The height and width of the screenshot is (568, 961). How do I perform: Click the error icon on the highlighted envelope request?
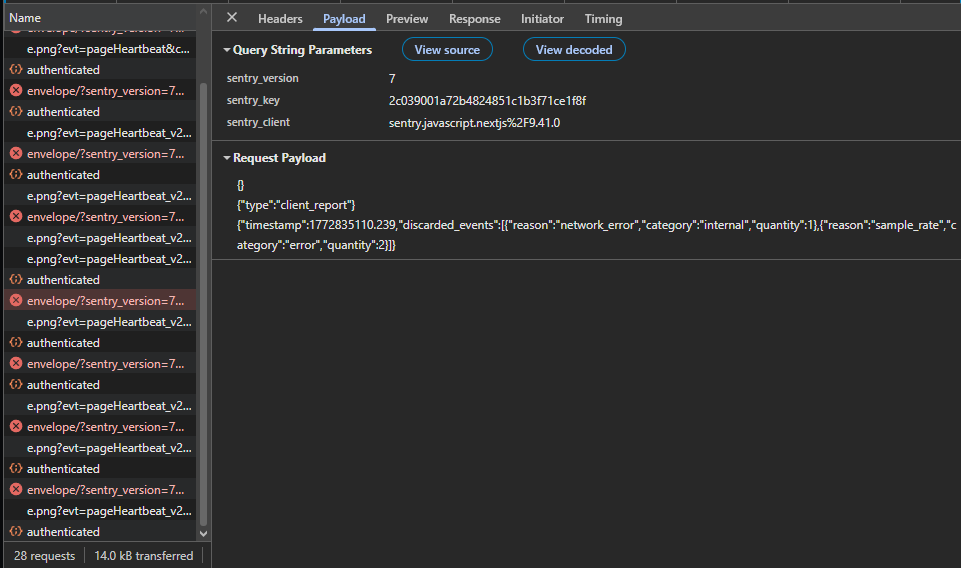point(16,301)
